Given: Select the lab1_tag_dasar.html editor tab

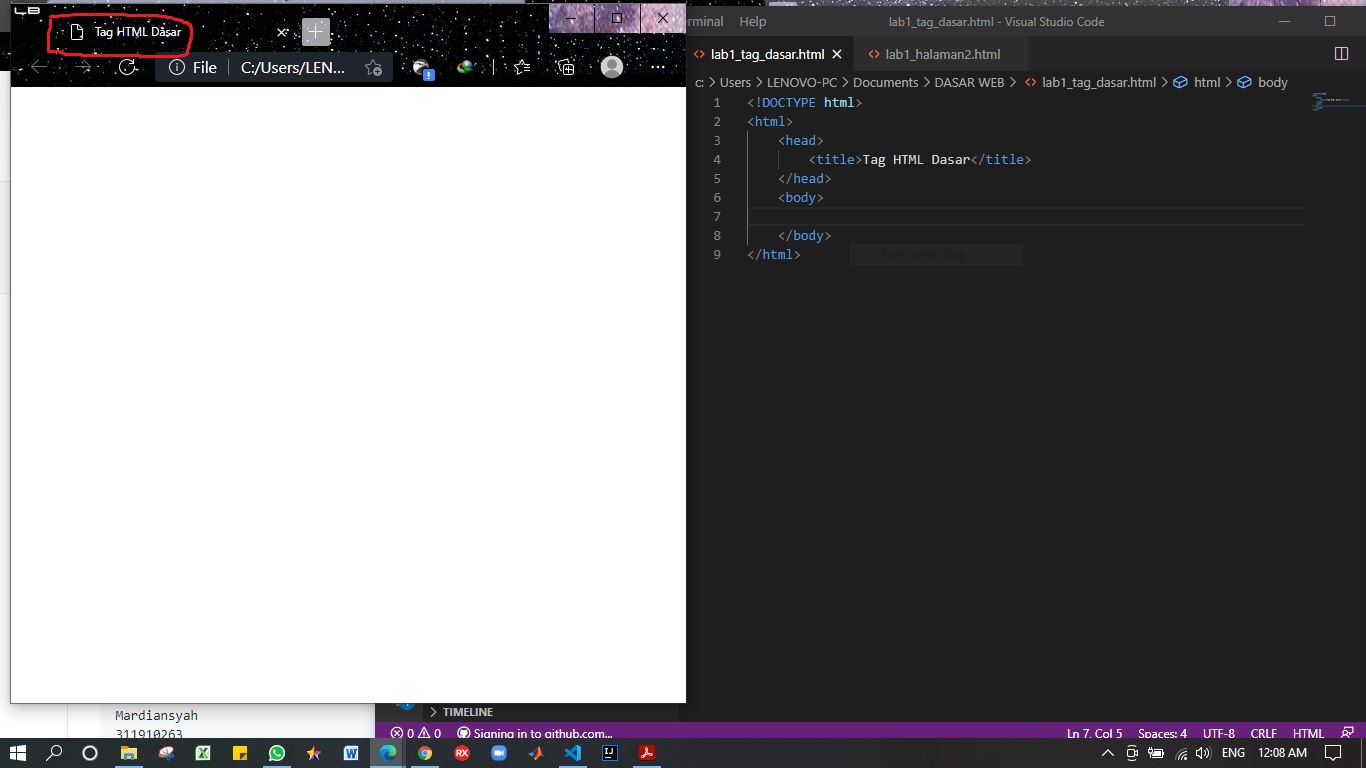Looking at the screenshot, I should point(767,54).
